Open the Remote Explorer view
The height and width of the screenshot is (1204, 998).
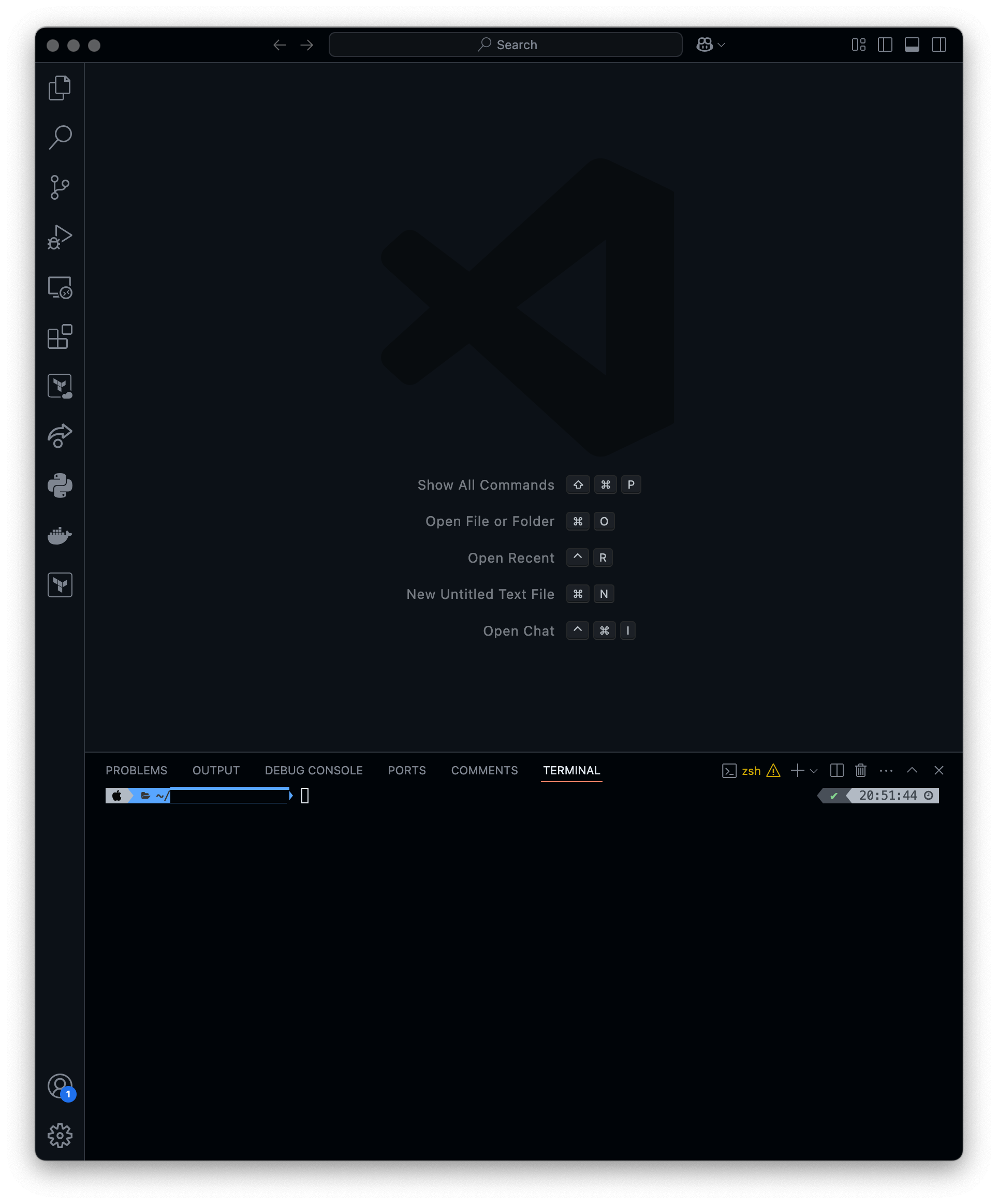60,287
